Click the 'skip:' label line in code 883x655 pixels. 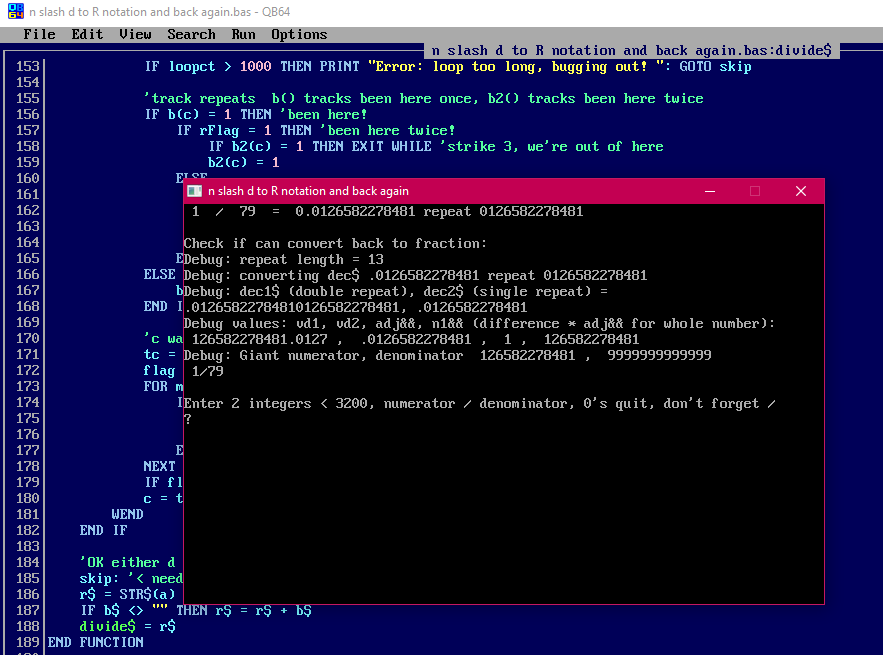100,578
